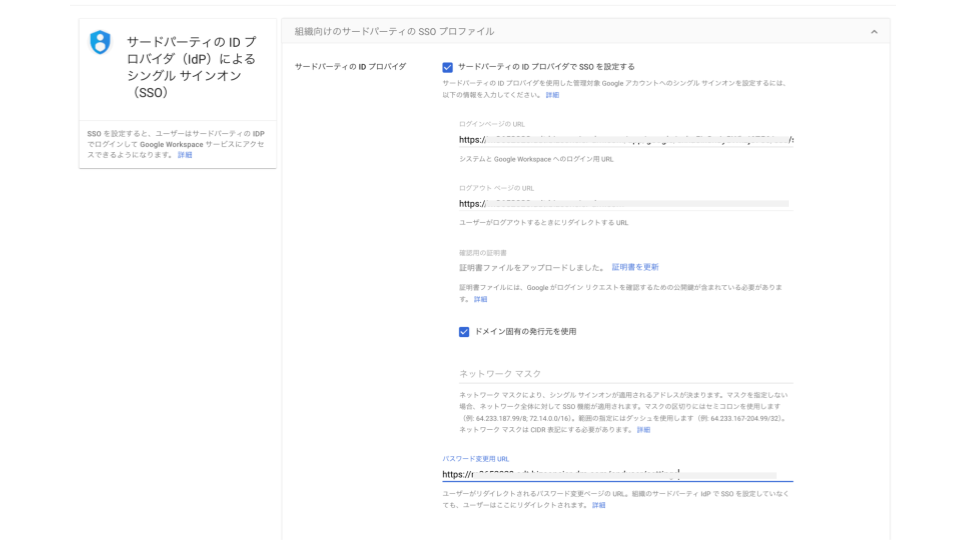Focus the ネットワーク マスク input field
The height and width of the screenshot is (540, 960).
click(626, 373)
